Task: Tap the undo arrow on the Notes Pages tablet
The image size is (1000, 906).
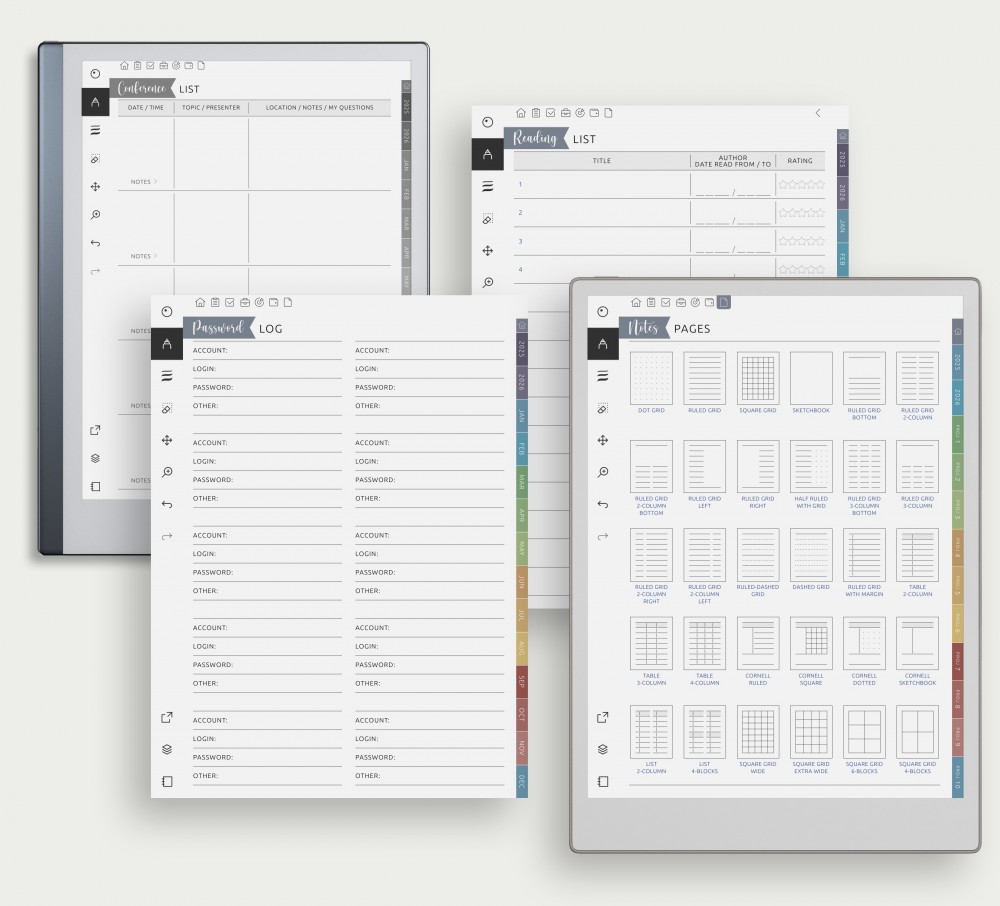Action: click(602, 504)
